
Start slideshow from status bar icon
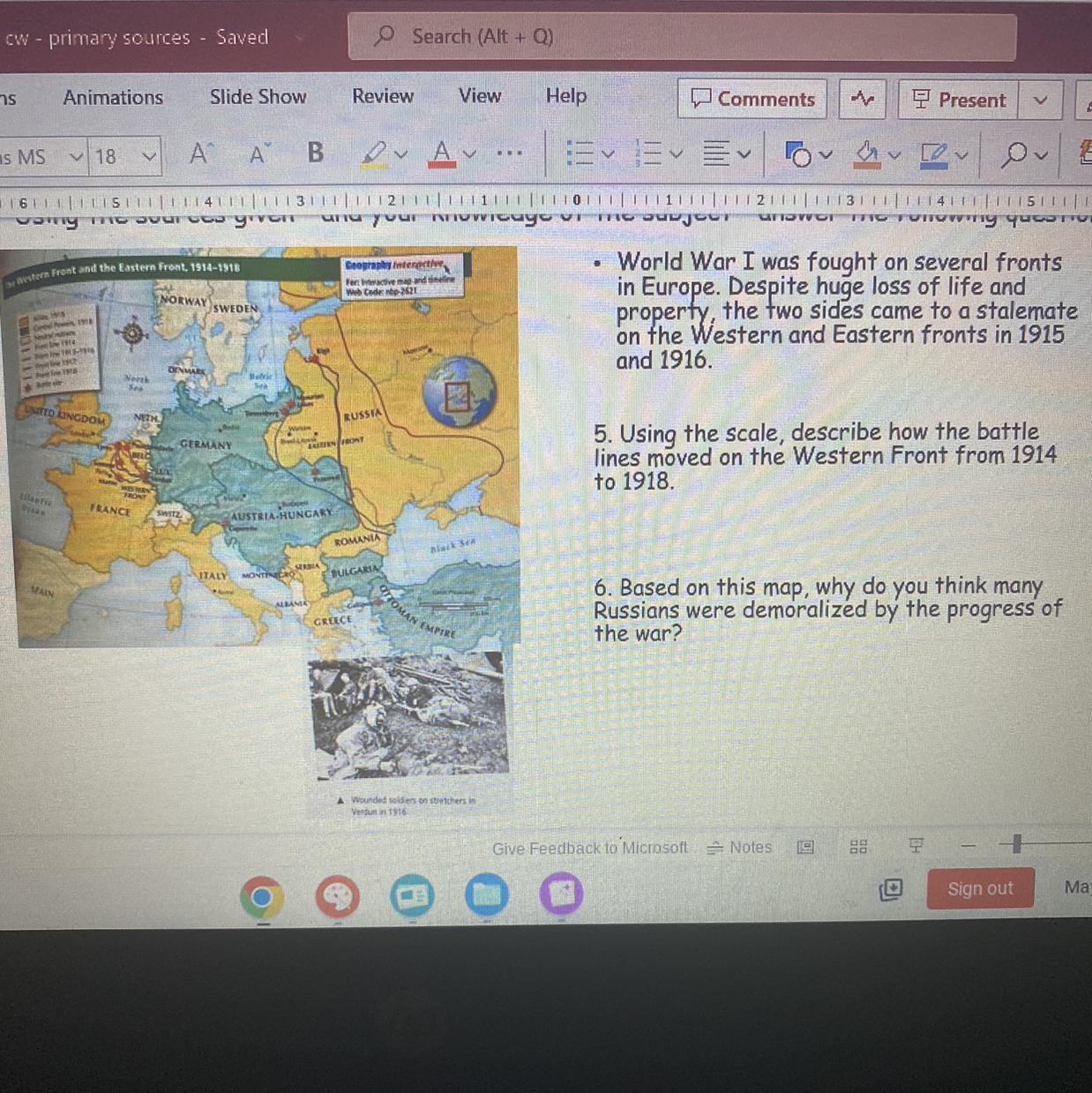pyautogui.click(x=916, y=846)
